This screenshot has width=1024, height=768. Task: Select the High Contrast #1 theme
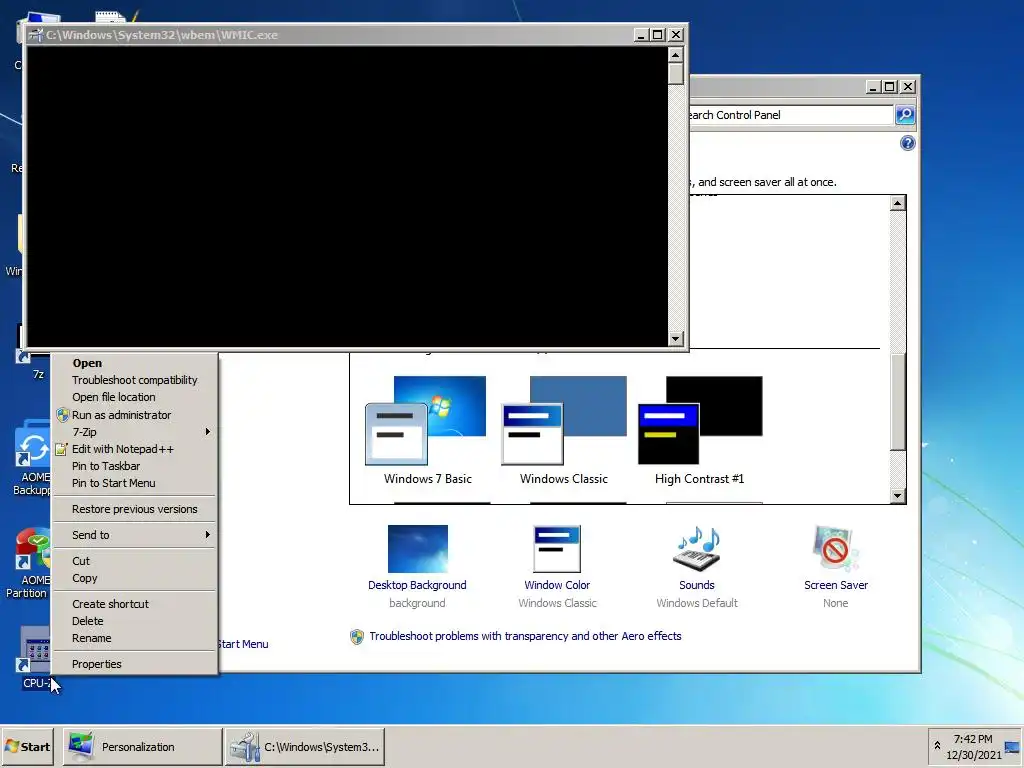[x=699, y=430]
